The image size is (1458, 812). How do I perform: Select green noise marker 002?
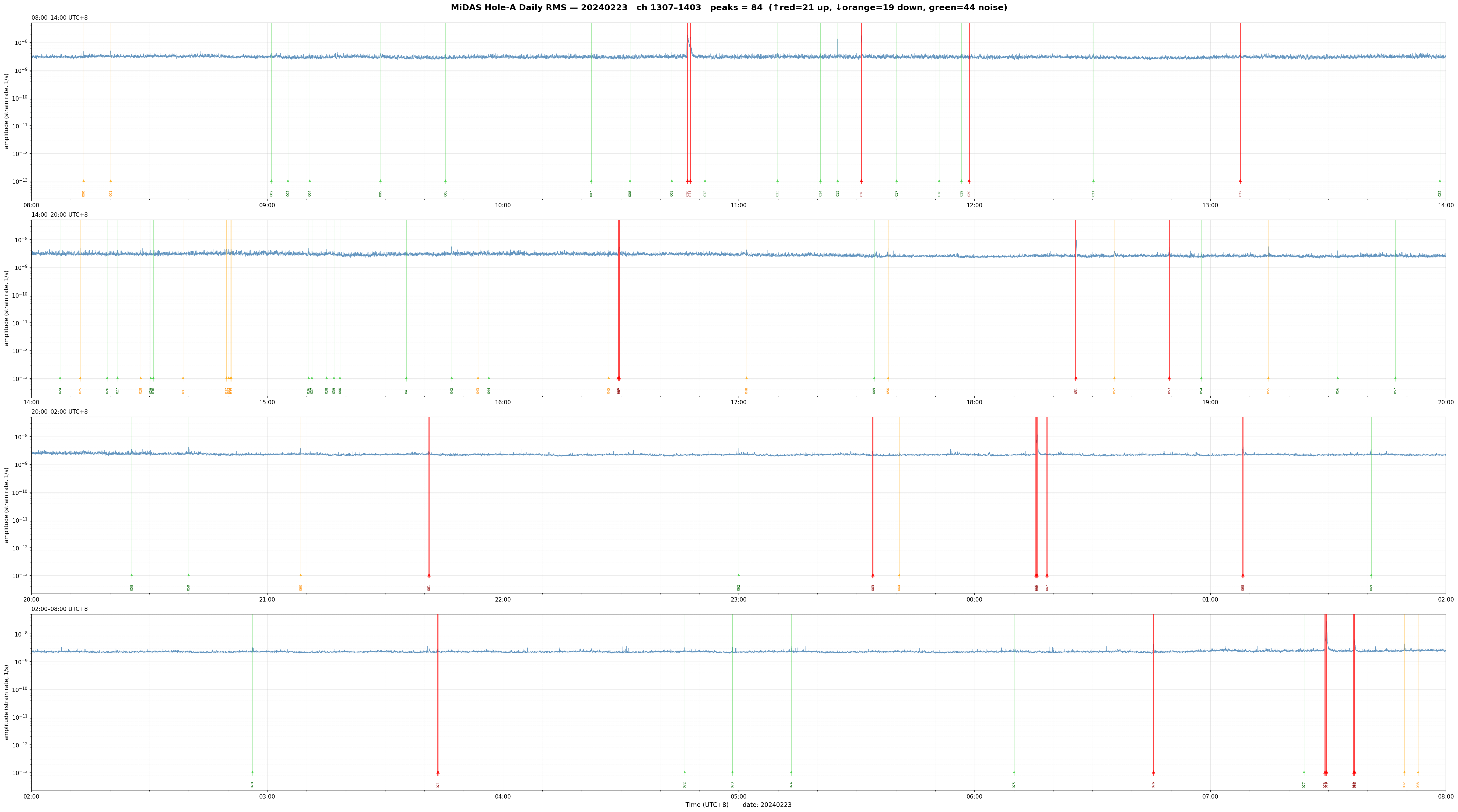pyautogui.click(x=272, y=181)
